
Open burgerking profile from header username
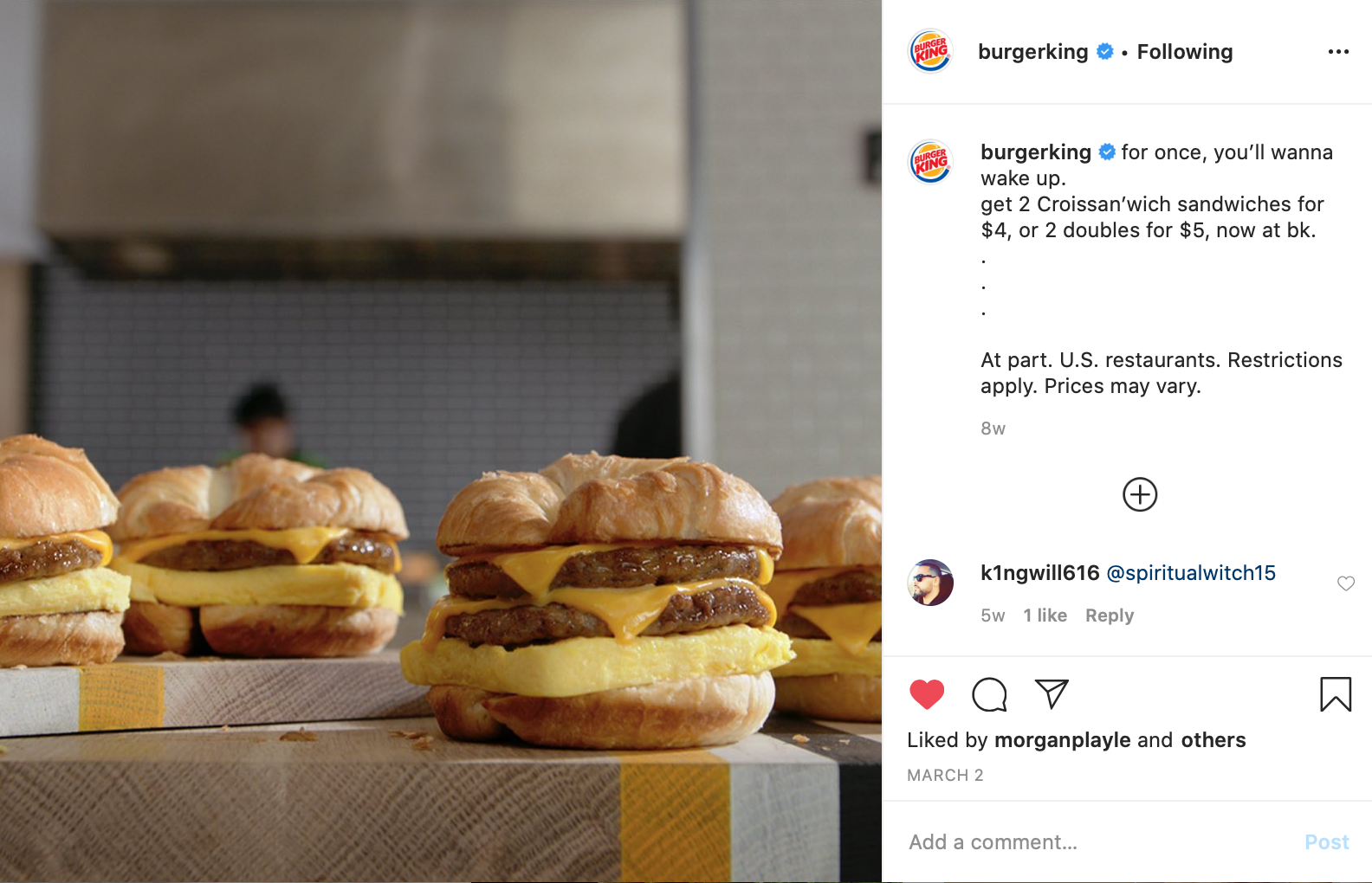[1032, 52]
